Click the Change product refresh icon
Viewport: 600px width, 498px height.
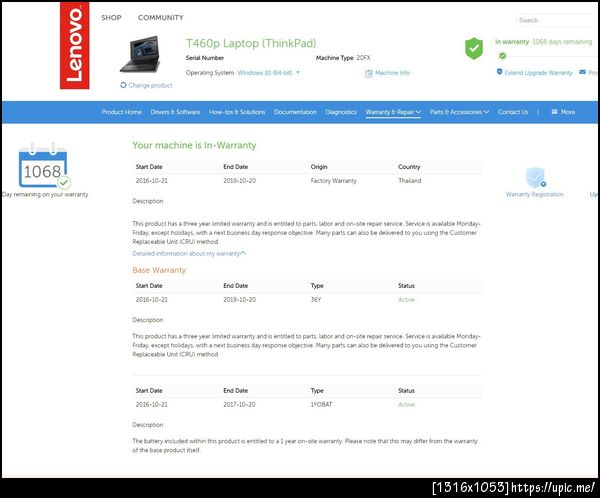pos(123,85)
